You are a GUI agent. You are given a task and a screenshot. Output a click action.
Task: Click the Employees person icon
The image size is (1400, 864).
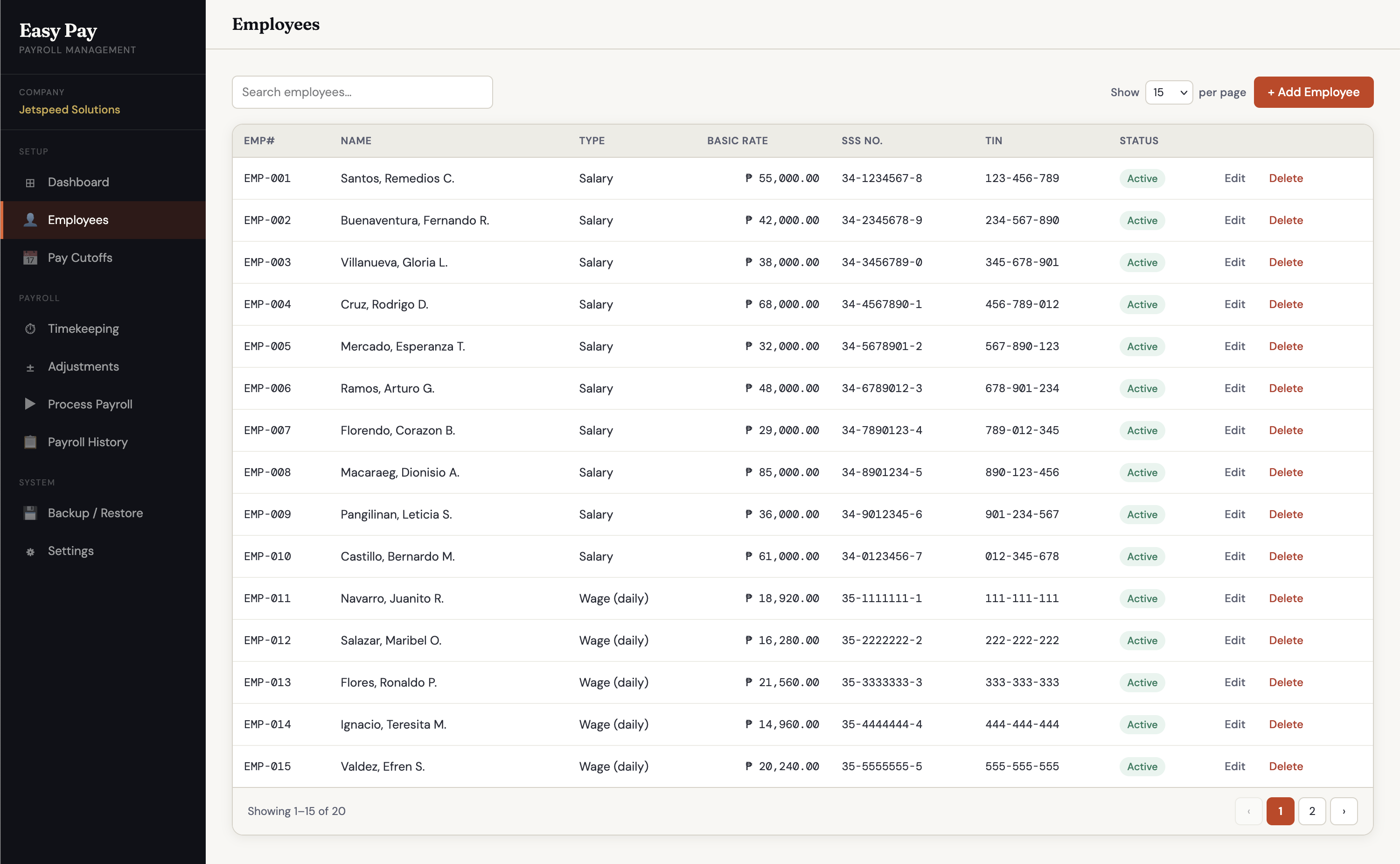pos(30,220)
